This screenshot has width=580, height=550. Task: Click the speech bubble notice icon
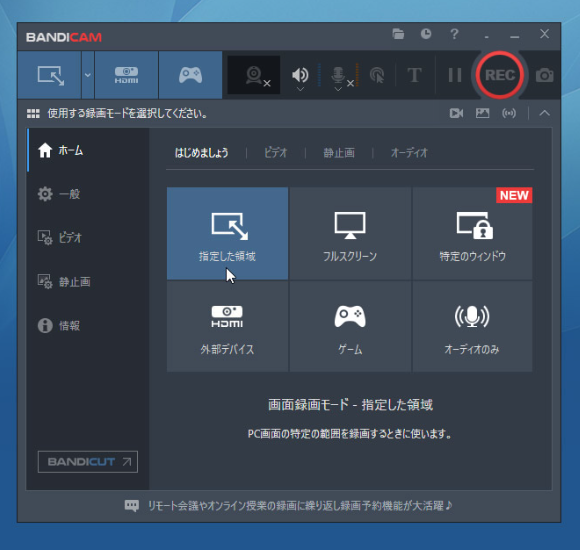tap(132, 505)
